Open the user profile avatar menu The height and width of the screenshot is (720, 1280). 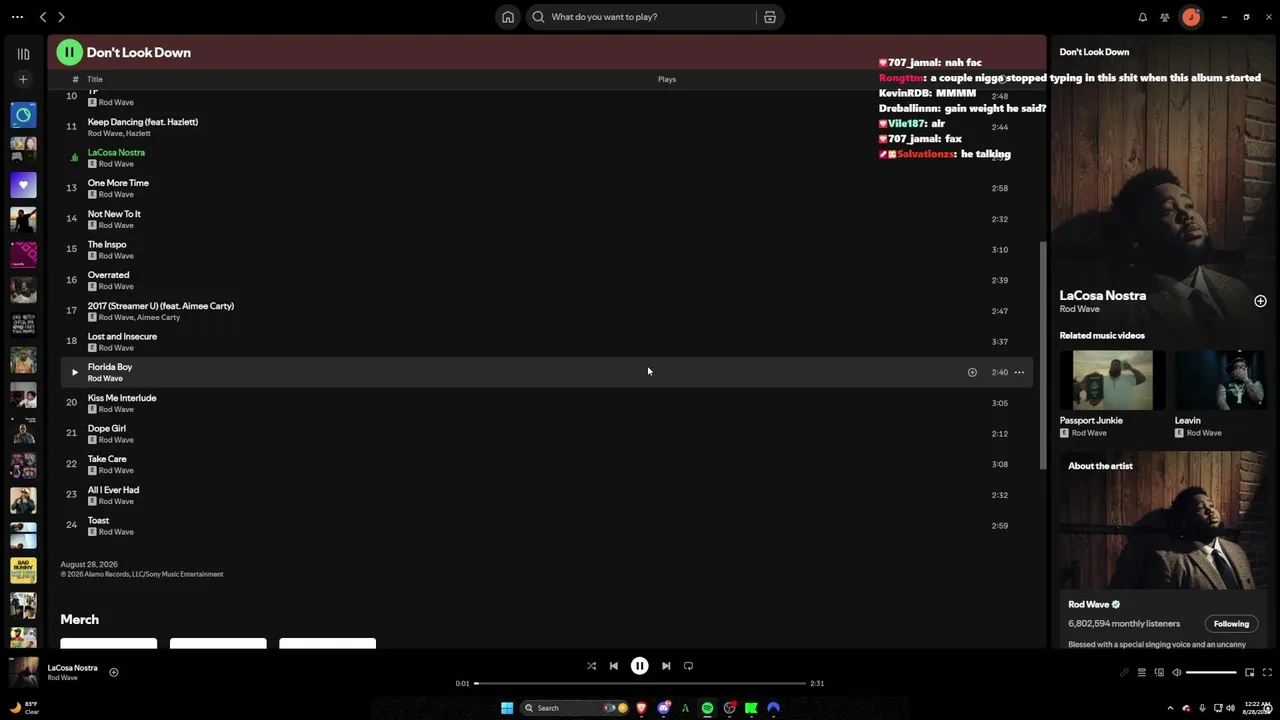[x=1190, y=17]
